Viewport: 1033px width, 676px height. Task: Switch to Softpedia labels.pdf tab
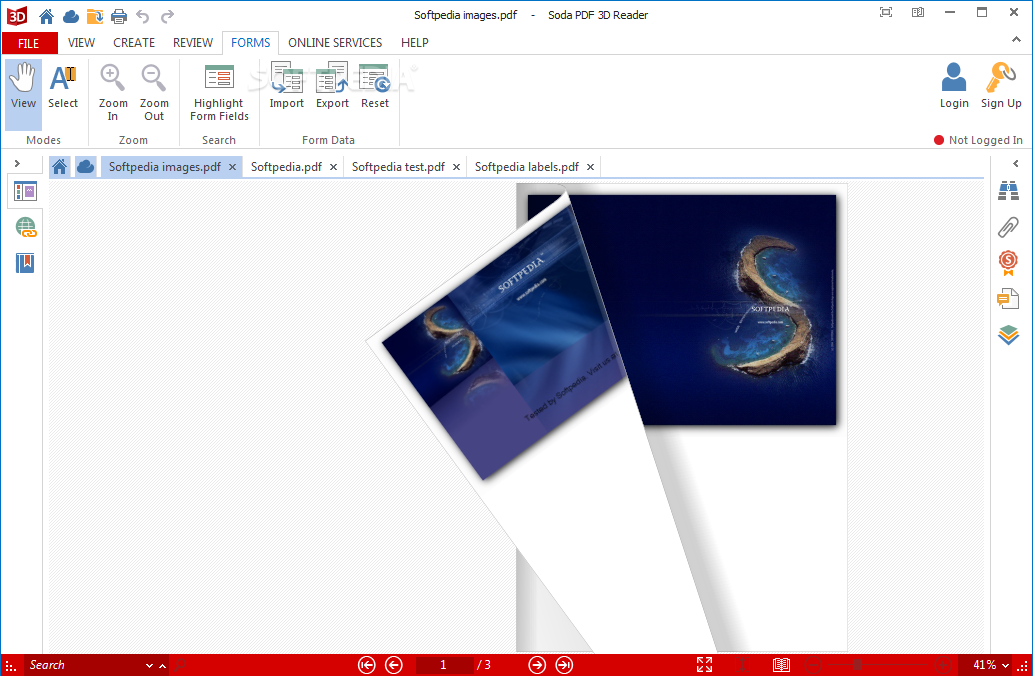pyautogui.click(x=526, y=167)
